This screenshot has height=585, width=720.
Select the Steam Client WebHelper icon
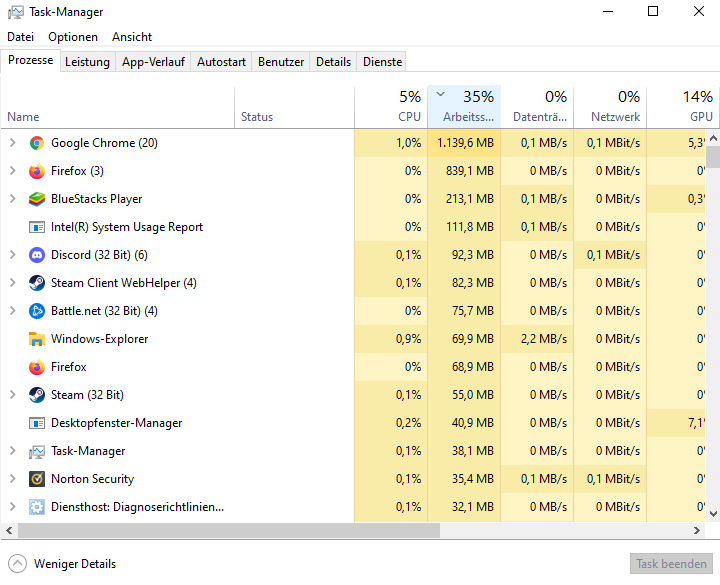tap(37, 283)
